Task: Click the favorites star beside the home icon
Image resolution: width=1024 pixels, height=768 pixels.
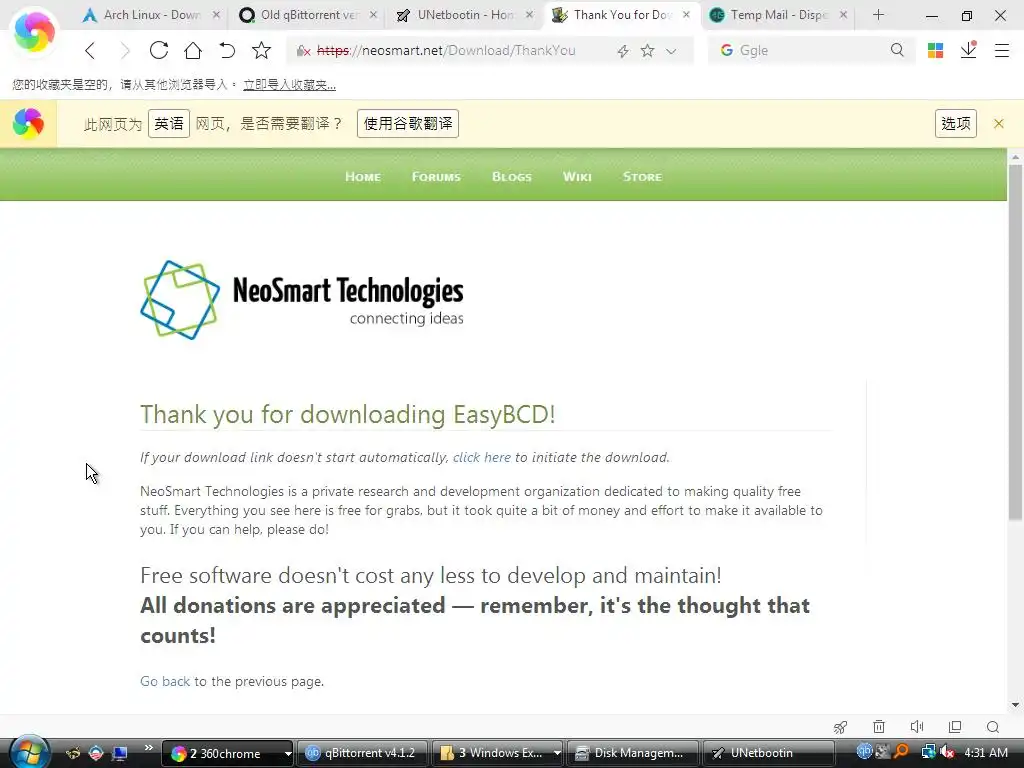Action: (261, 50)
